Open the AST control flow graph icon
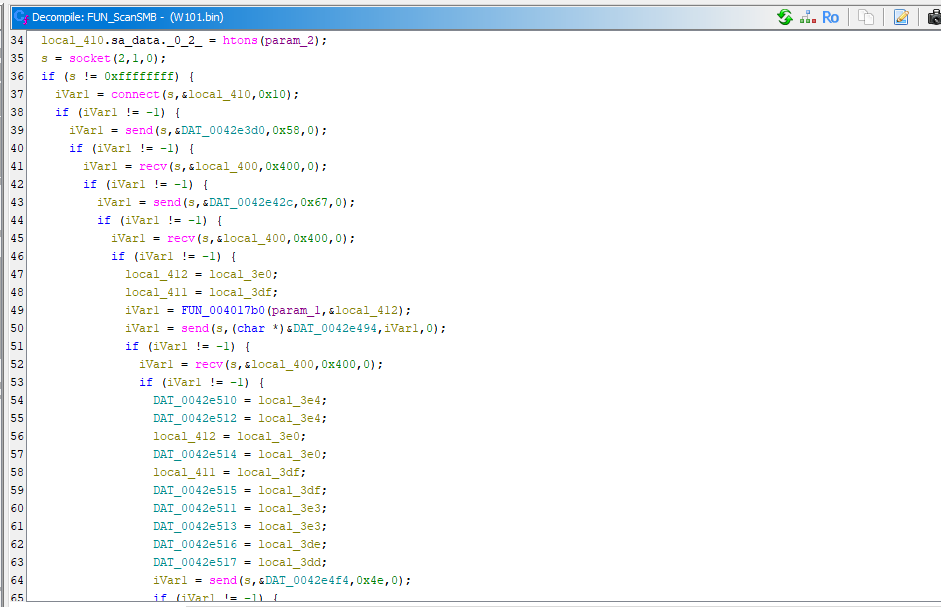The width and height of the screenshot is (941, 607). coord(808,17)
